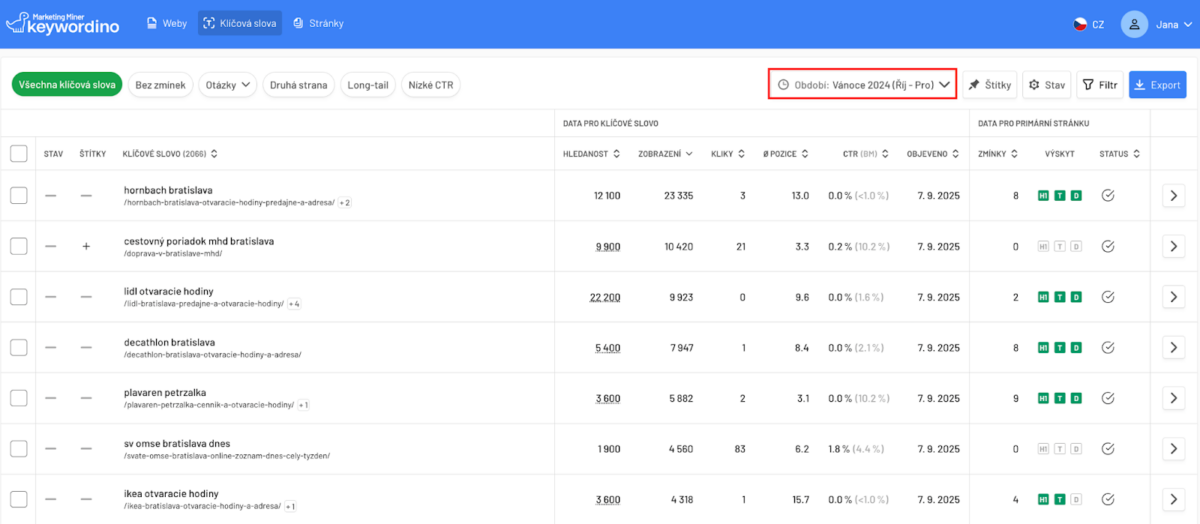Viewport: 1200px width, 524px height.
Task: Go to the Stránky tab
Action: (x=318, y=23)
